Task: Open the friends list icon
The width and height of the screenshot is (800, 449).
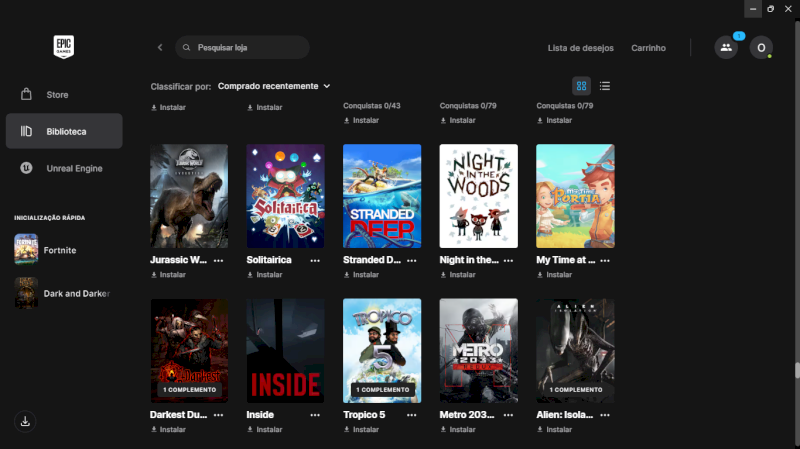Action: pos(726,47)
